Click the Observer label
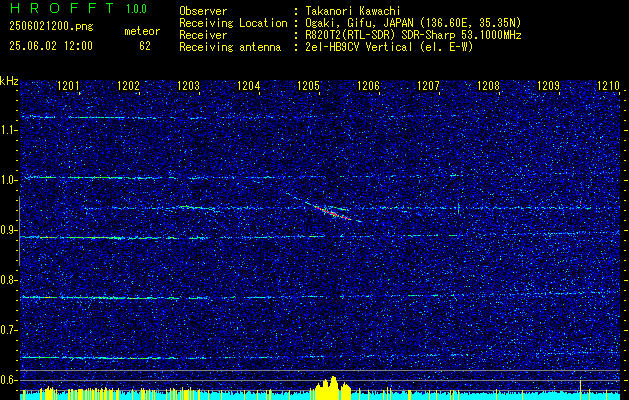This screenshot has height=400, width=629. click(x=203, y=11)
